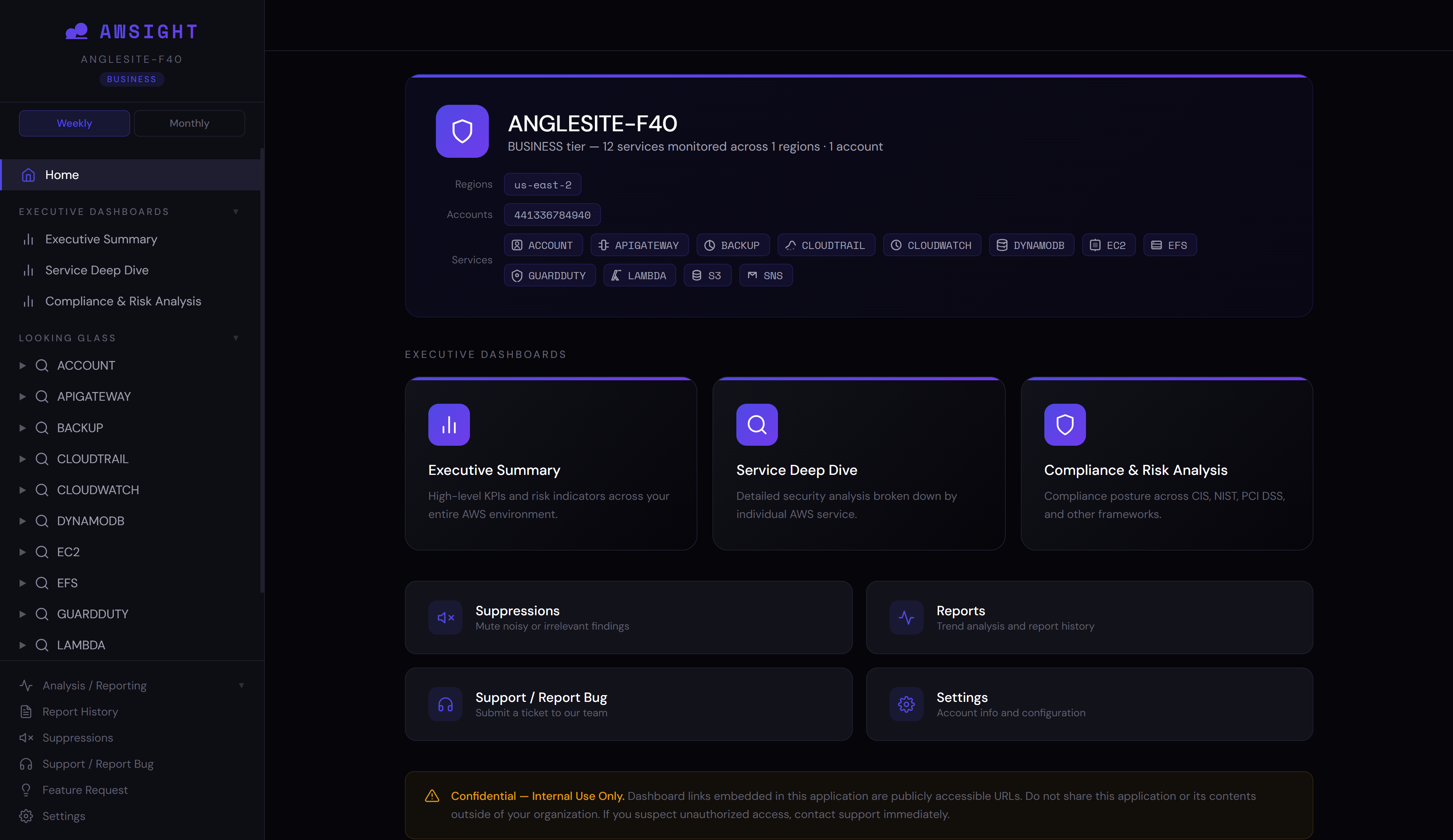The height and width of the screenshot is (840, 1453).
Task: Click the muted speaker icon beside sidebar Suppressions
Action: [x=26, y=738]
